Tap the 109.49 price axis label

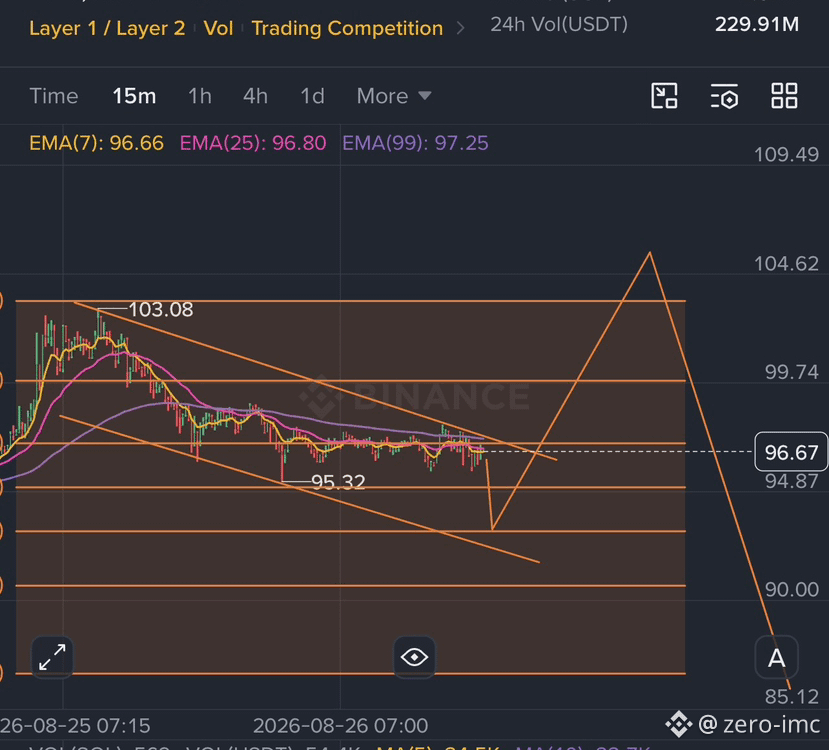786,154
